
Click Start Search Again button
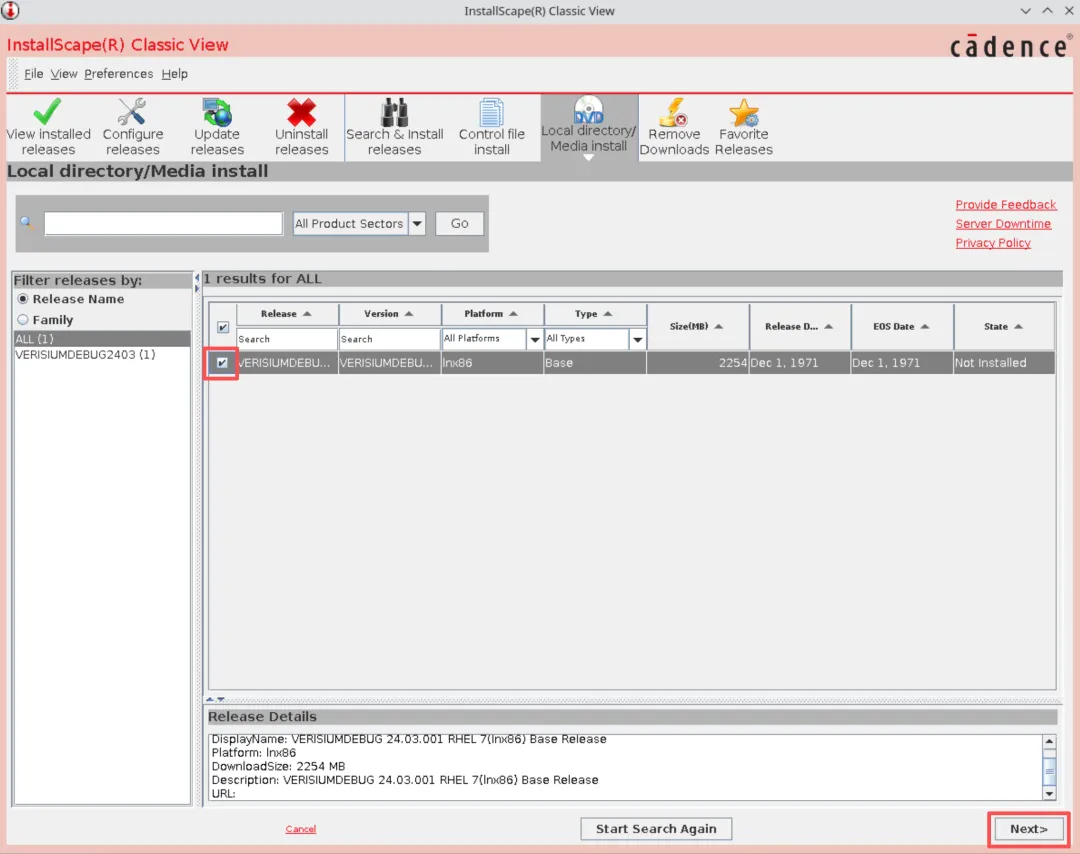(x=656, y=829)
